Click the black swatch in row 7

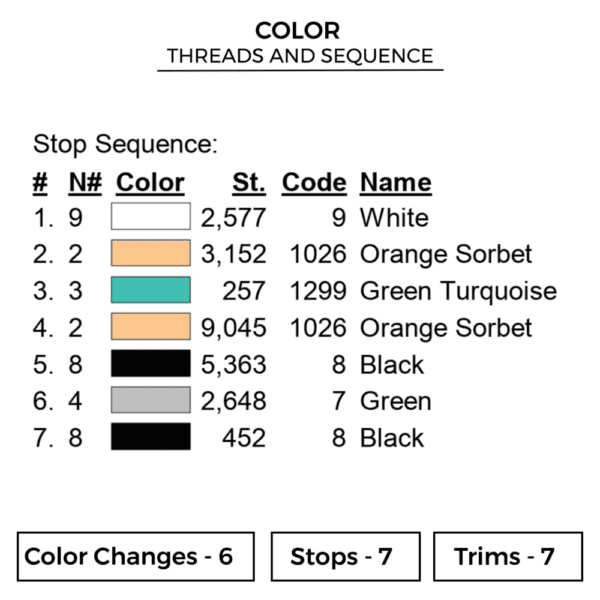point(150,437)
